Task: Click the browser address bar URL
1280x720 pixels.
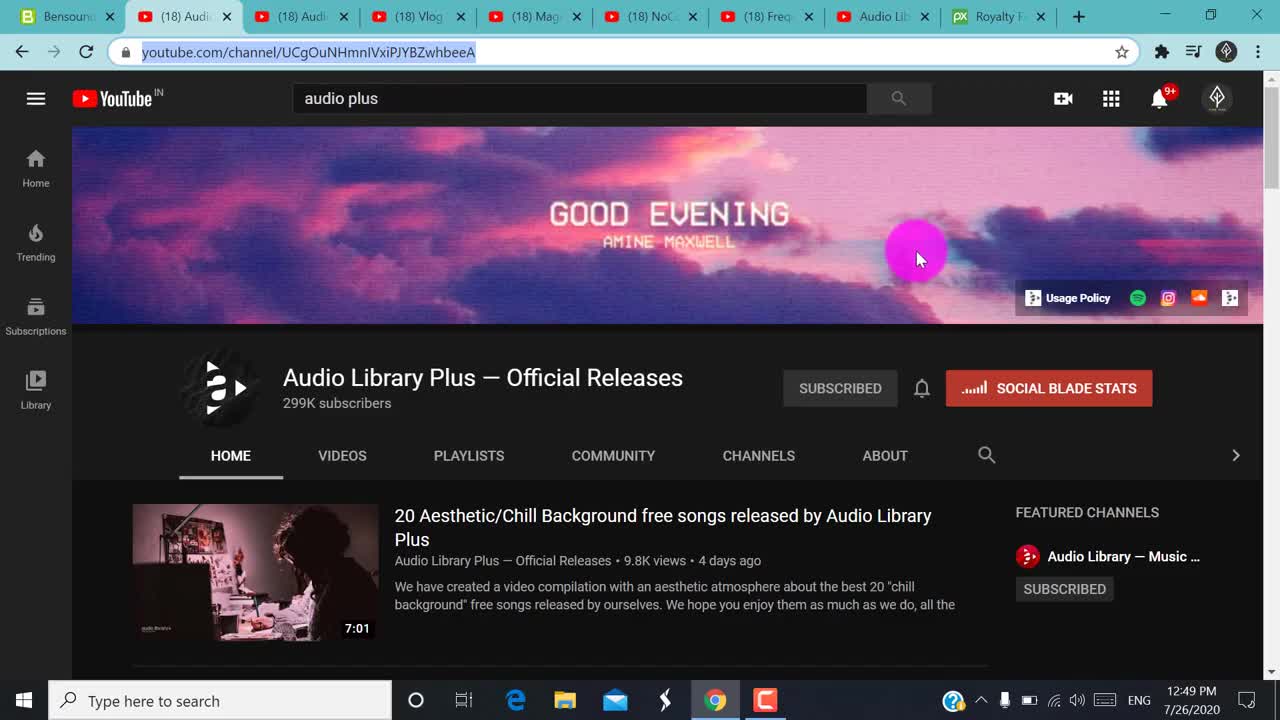Action: [308, 52]
